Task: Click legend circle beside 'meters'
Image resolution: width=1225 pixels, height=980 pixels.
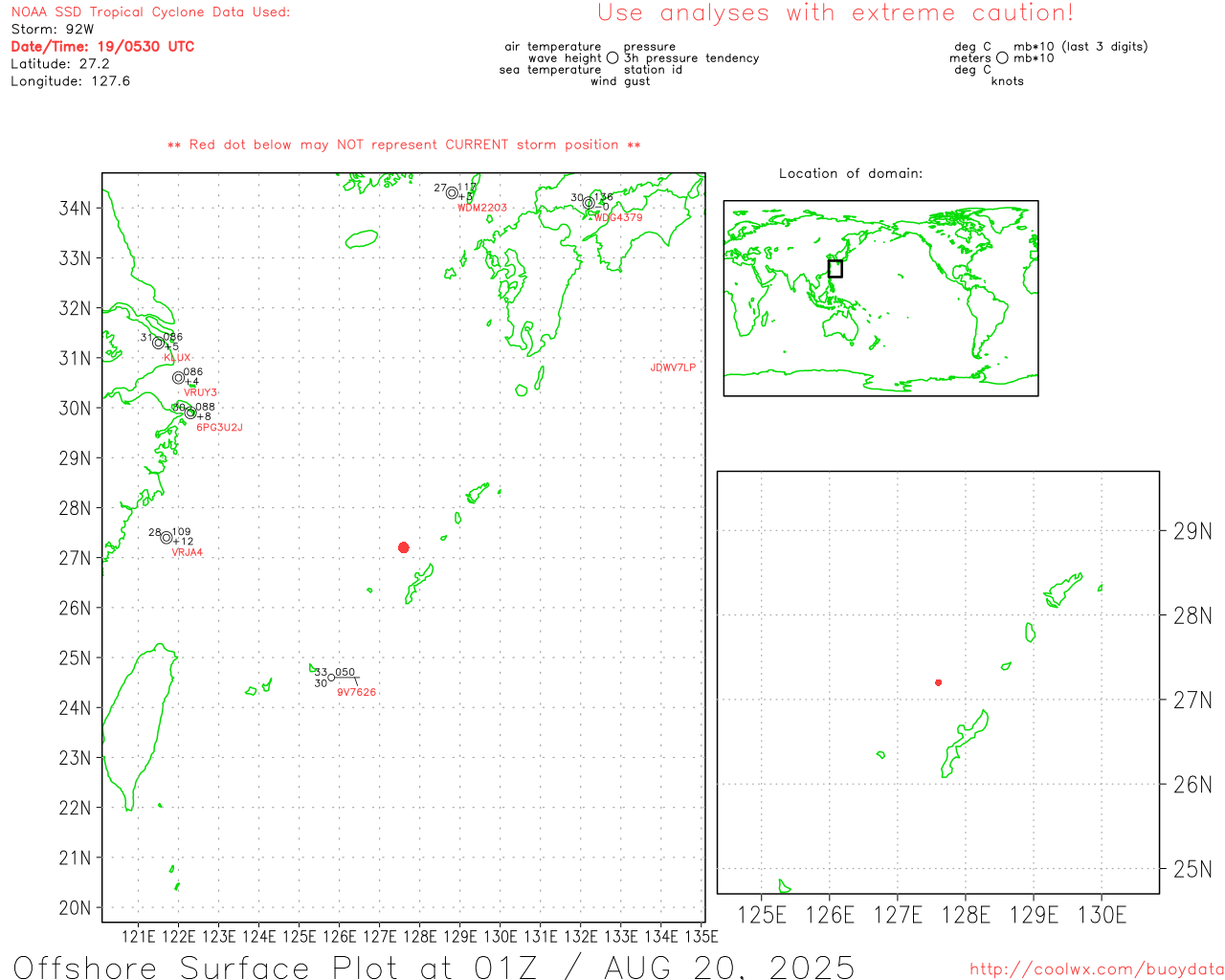Action: [x=1002, y=58]
